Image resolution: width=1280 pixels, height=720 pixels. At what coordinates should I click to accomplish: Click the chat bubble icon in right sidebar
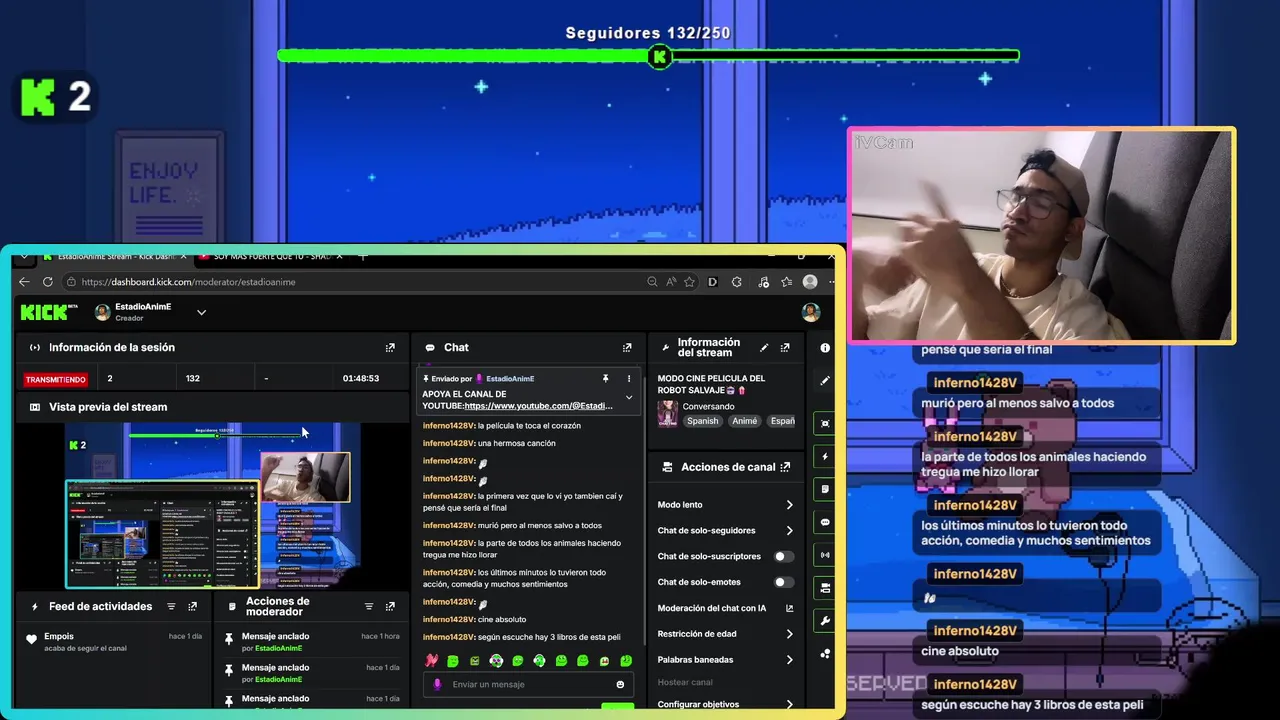(x=825, y=522)
